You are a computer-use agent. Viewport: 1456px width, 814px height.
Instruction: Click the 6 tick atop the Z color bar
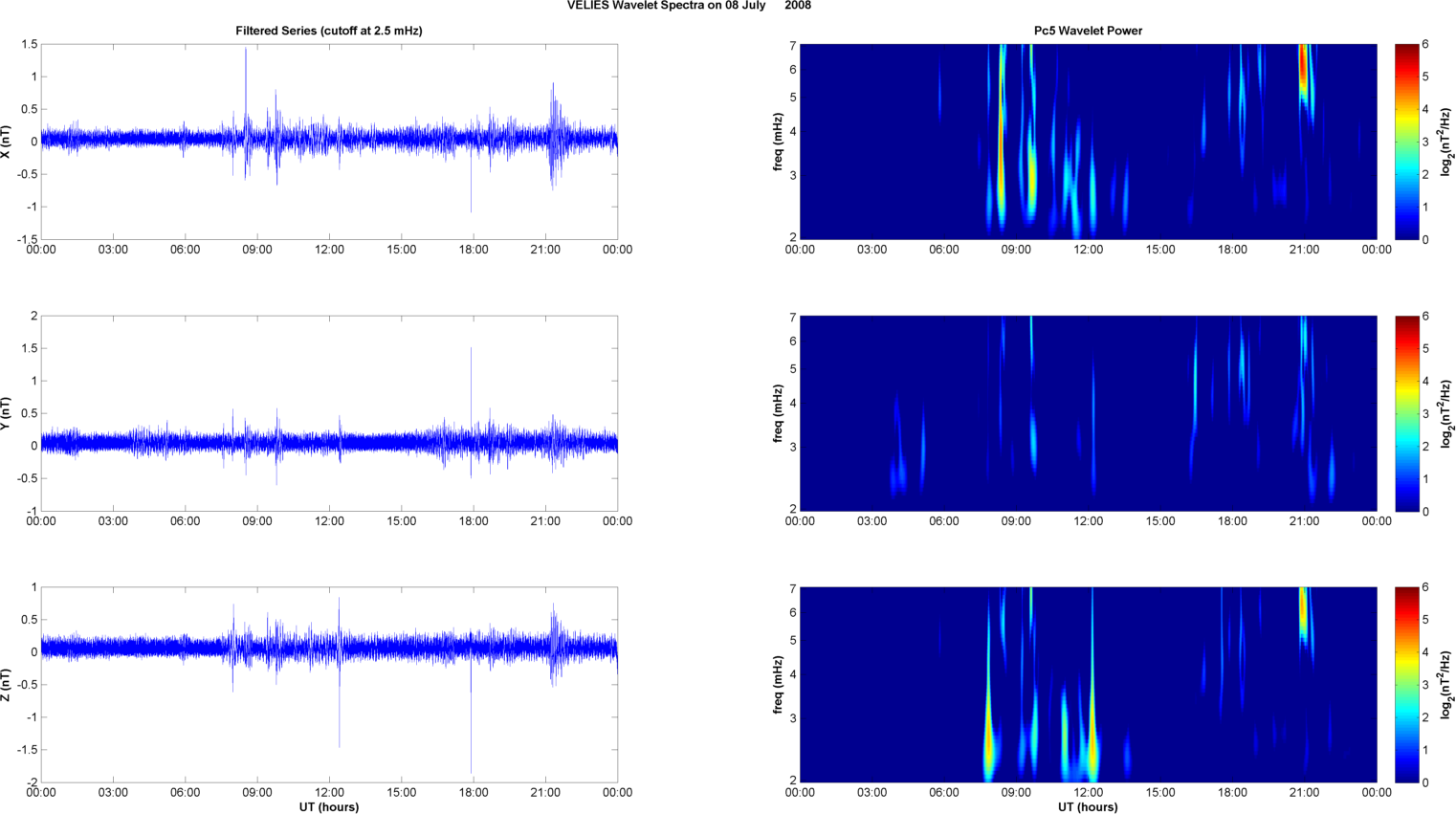coord(1426,587)
